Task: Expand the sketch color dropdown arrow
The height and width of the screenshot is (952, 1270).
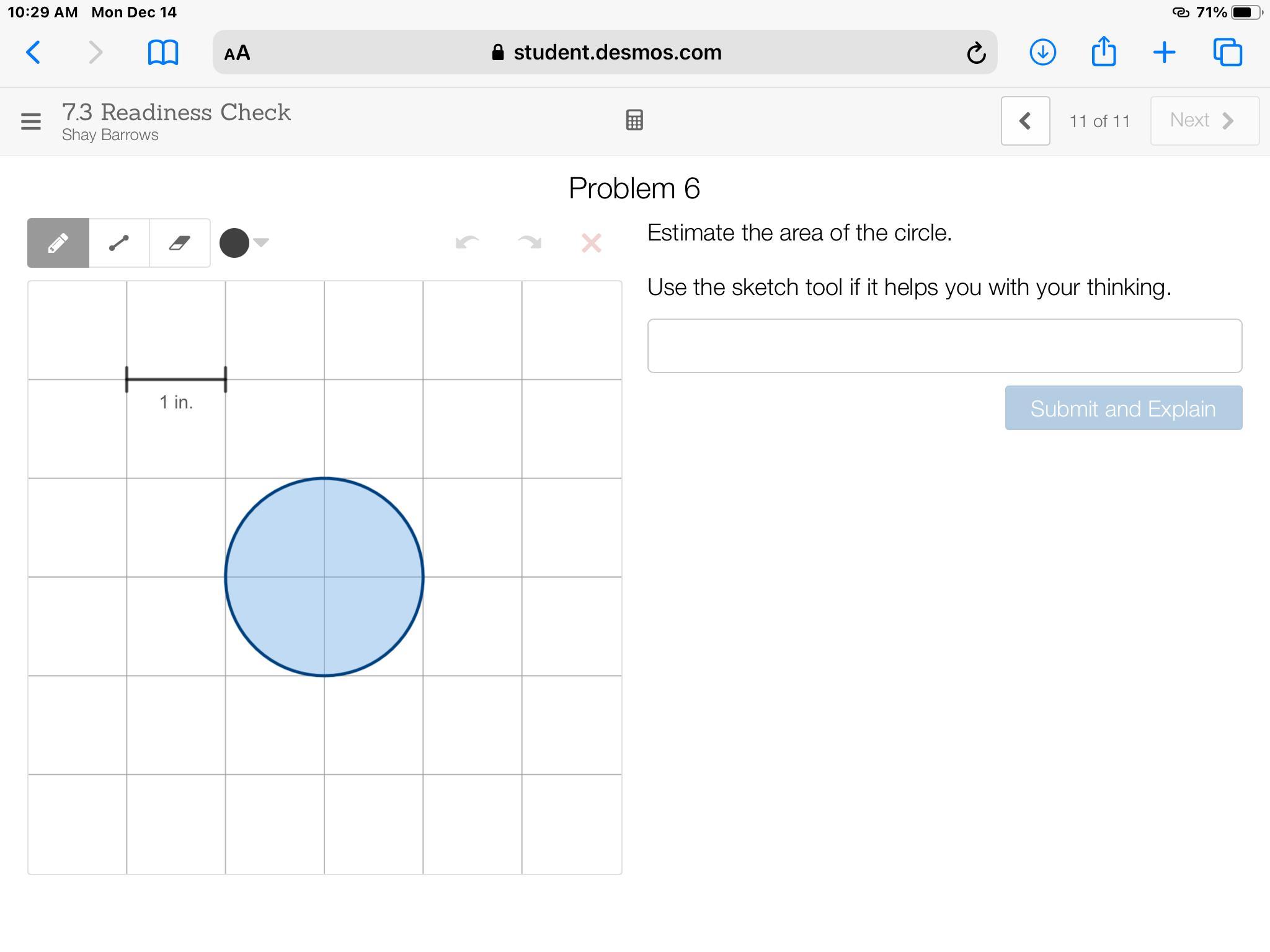Action: (x=261, y=242)
